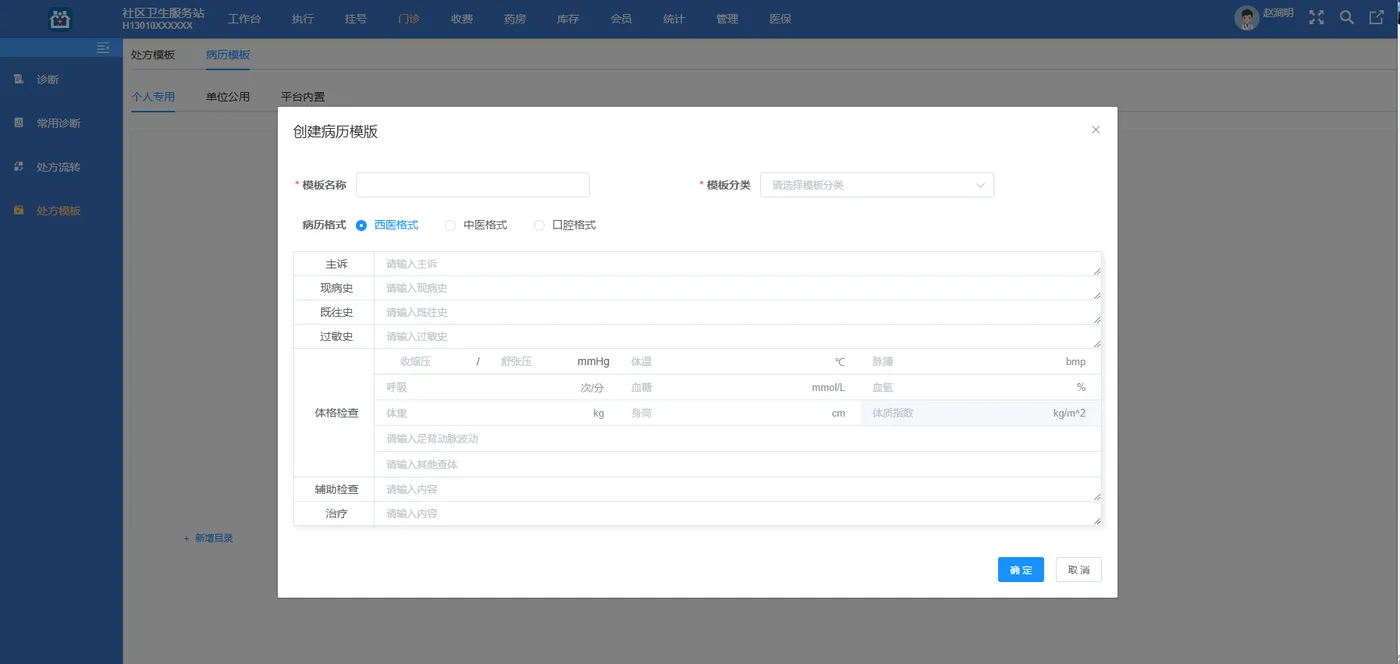Switch record format to 口腔格式
This screenshot has width=1400, height=664.
click(538, 224)
